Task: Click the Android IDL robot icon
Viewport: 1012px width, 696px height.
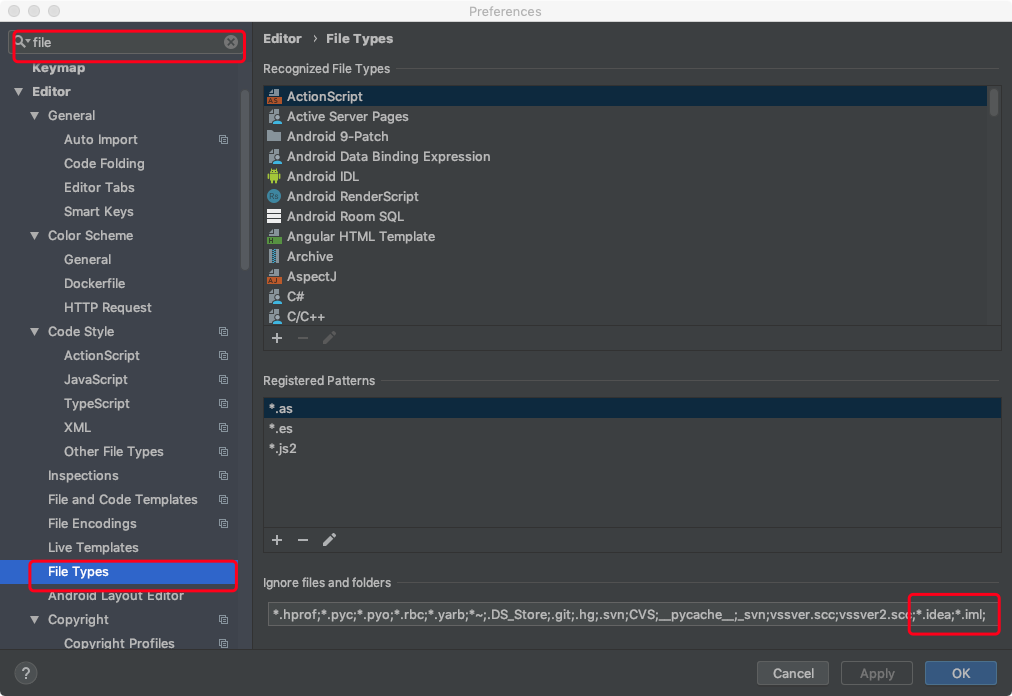Action: pyautogui.click(x=274, y=176)
